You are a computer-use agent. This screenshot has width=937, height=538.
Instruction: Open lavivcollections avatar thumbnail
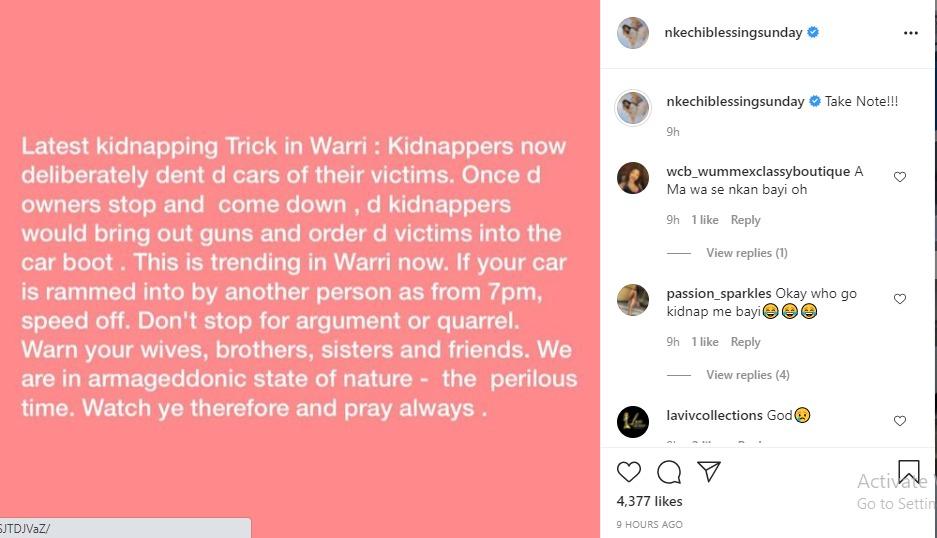(633, 421)
